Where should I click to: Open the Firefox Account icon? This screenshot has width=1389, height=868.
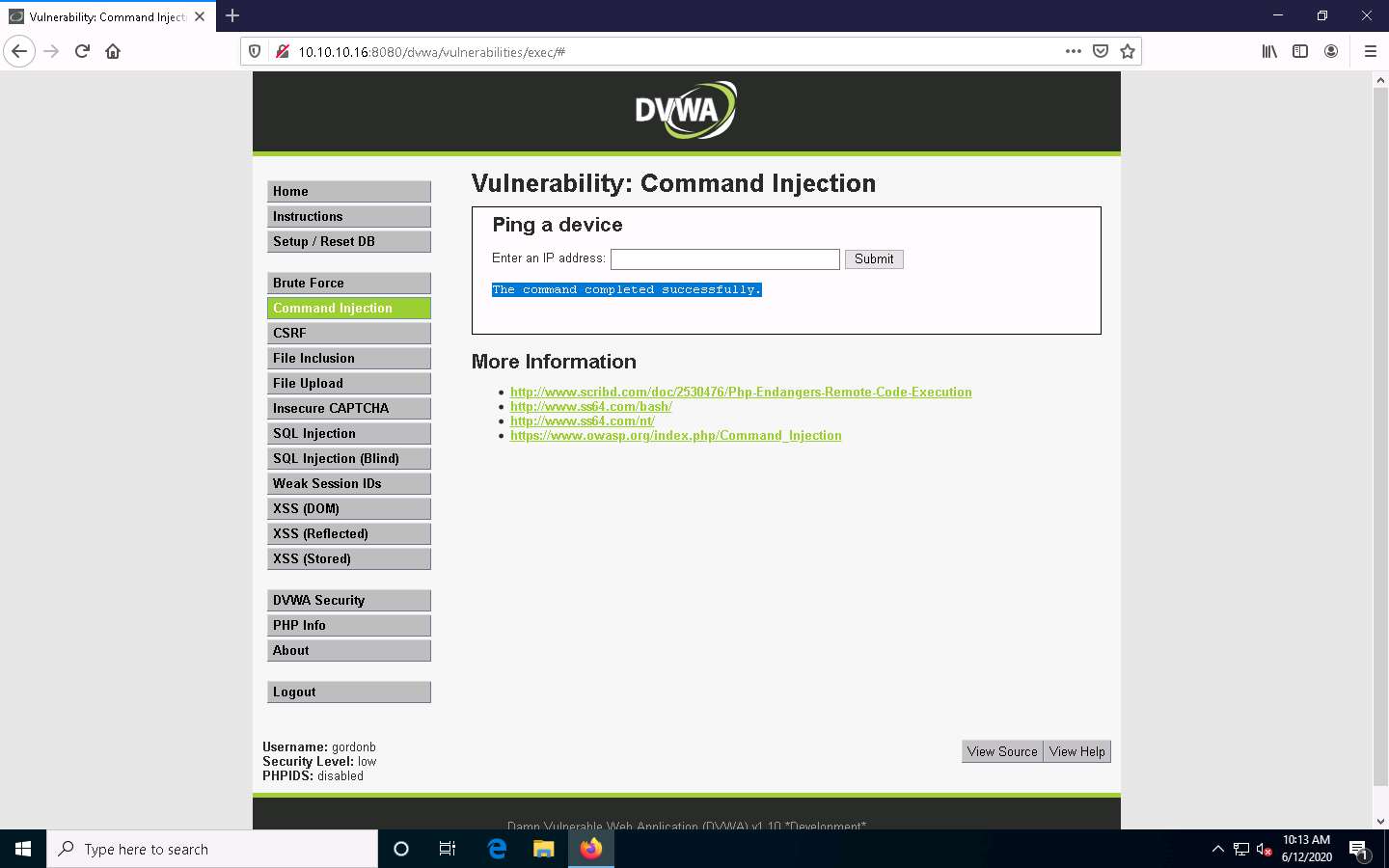(1332, 51)
